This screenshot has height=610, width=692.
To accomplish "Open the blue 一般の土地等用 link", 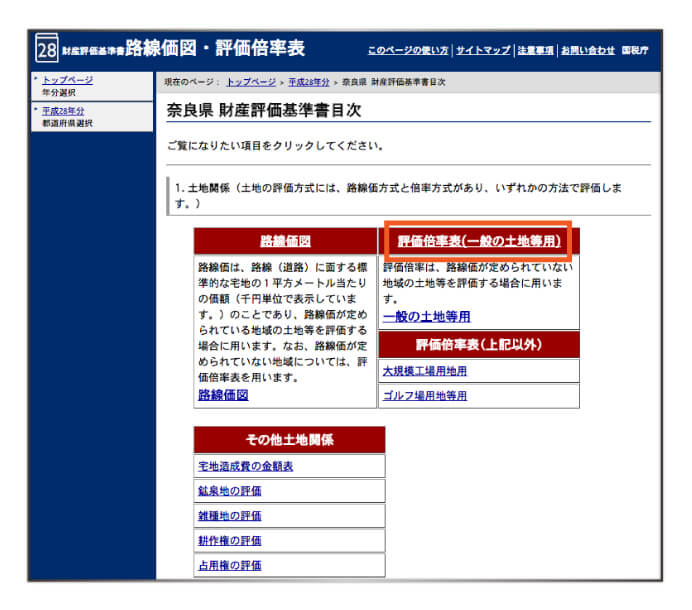I will click(x=426, y=316).
